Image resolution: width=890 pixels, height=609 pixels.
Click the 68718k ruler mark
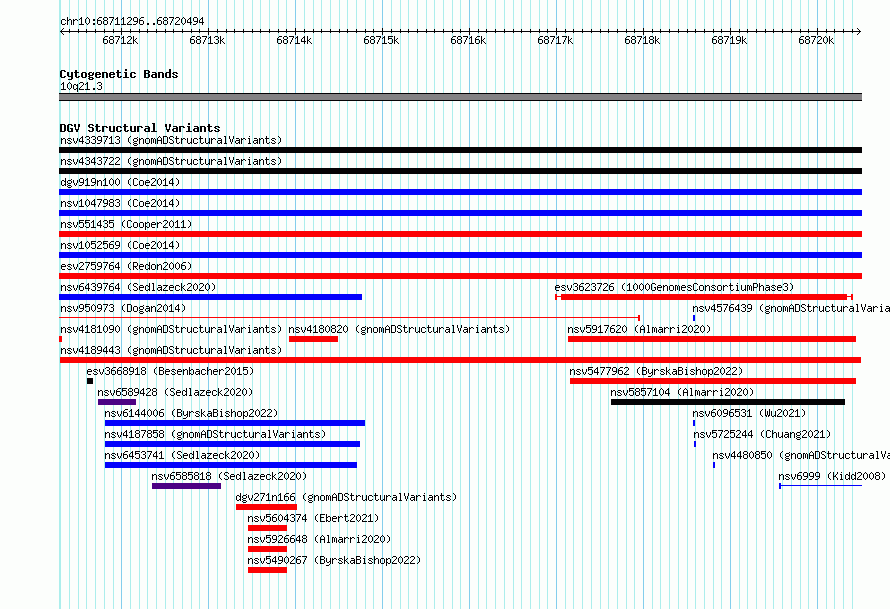click(642, 40)
